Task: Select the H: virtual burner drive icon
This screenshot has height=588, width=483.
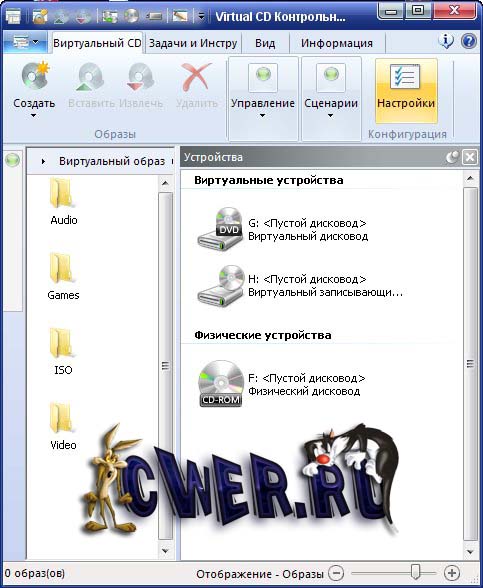Action: 220,286
